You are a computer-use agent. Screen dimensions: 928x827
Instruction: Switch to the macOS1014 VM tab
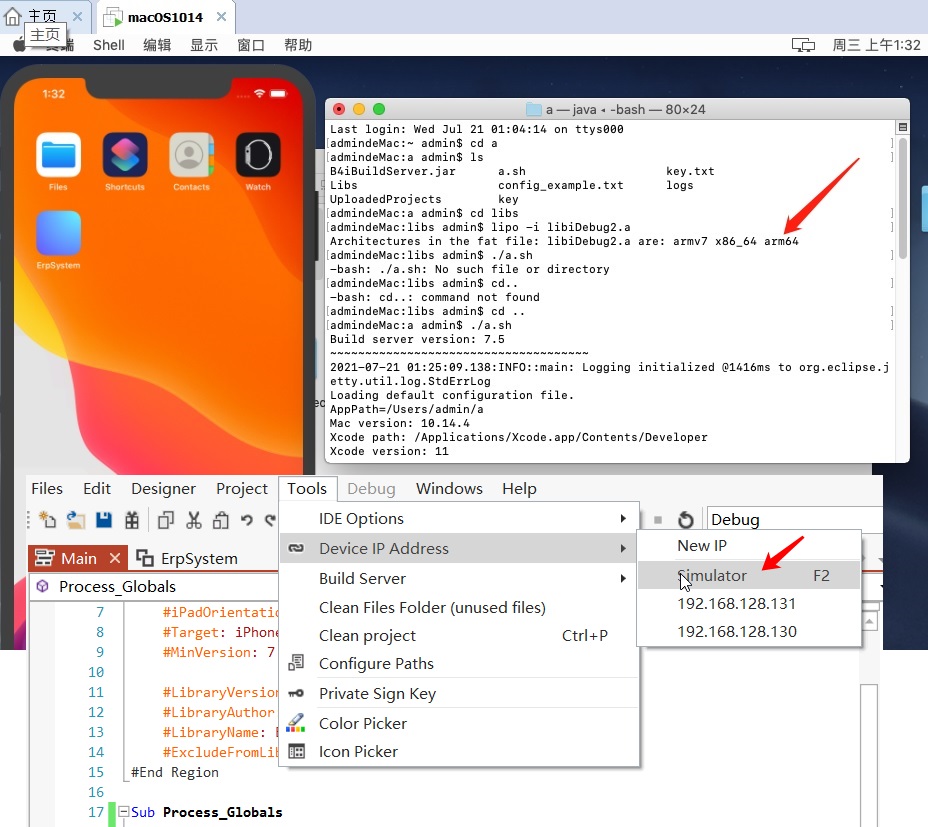(165, 17)
